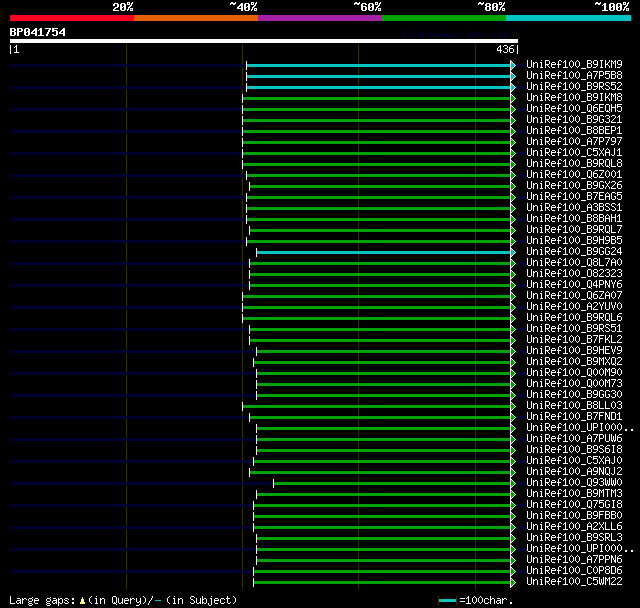Click the cyan =100char scale legend bar
This screenshot has height=608, width=640.
point(447,600)
